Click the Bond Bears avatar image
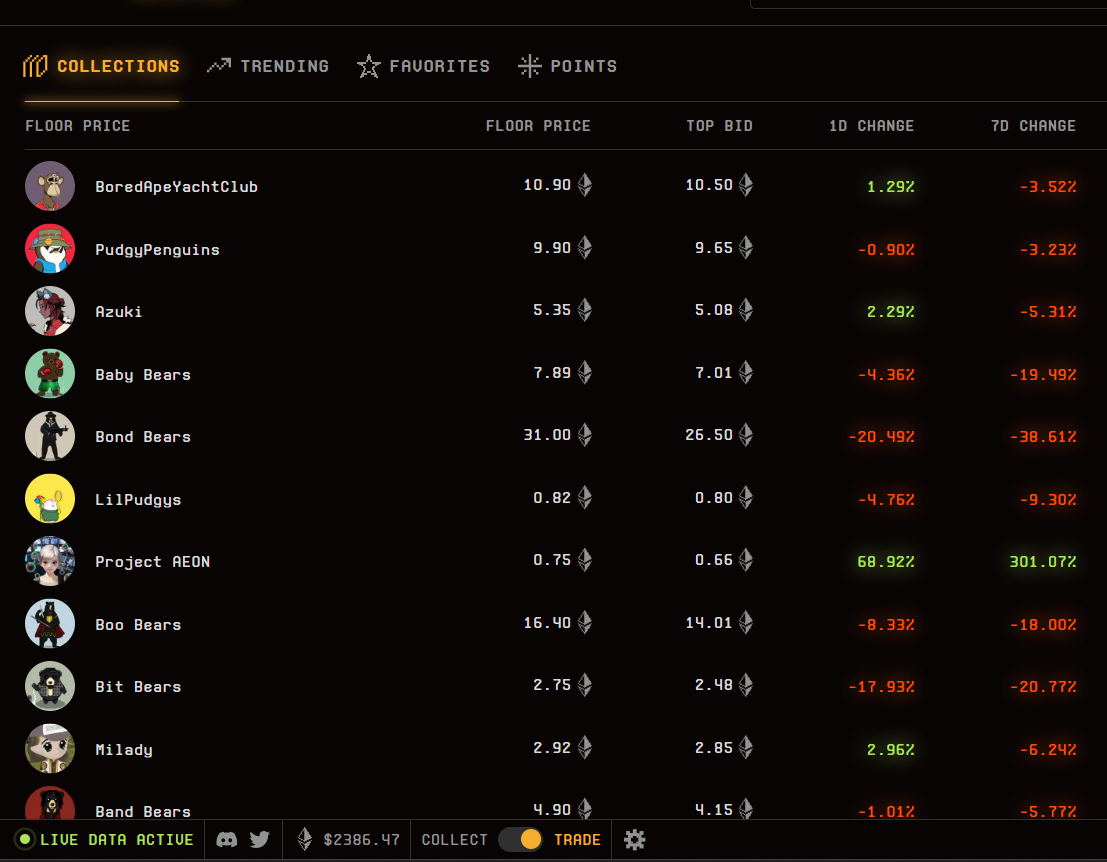 click(x=50, y=436)
